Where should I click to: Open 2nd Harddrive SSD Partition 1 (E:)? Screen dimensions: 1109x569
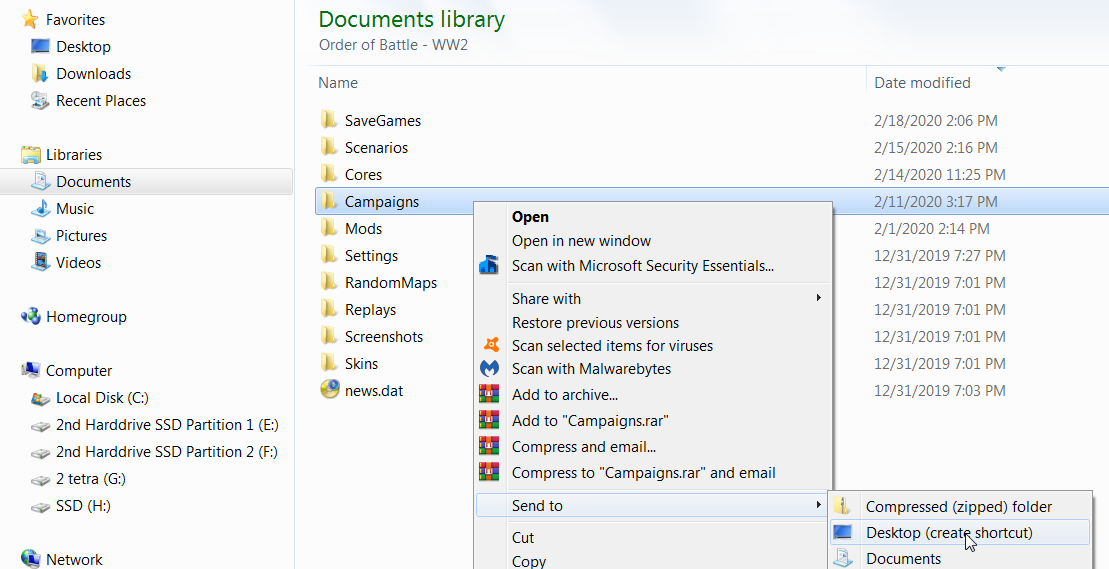(x=168, y=425)
